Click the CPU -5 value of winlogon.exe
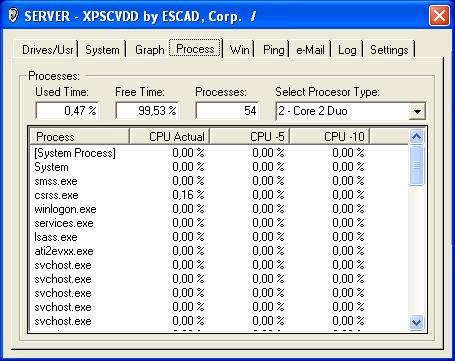The width and height of the screenshot is (455, 361). coord(268,209)
